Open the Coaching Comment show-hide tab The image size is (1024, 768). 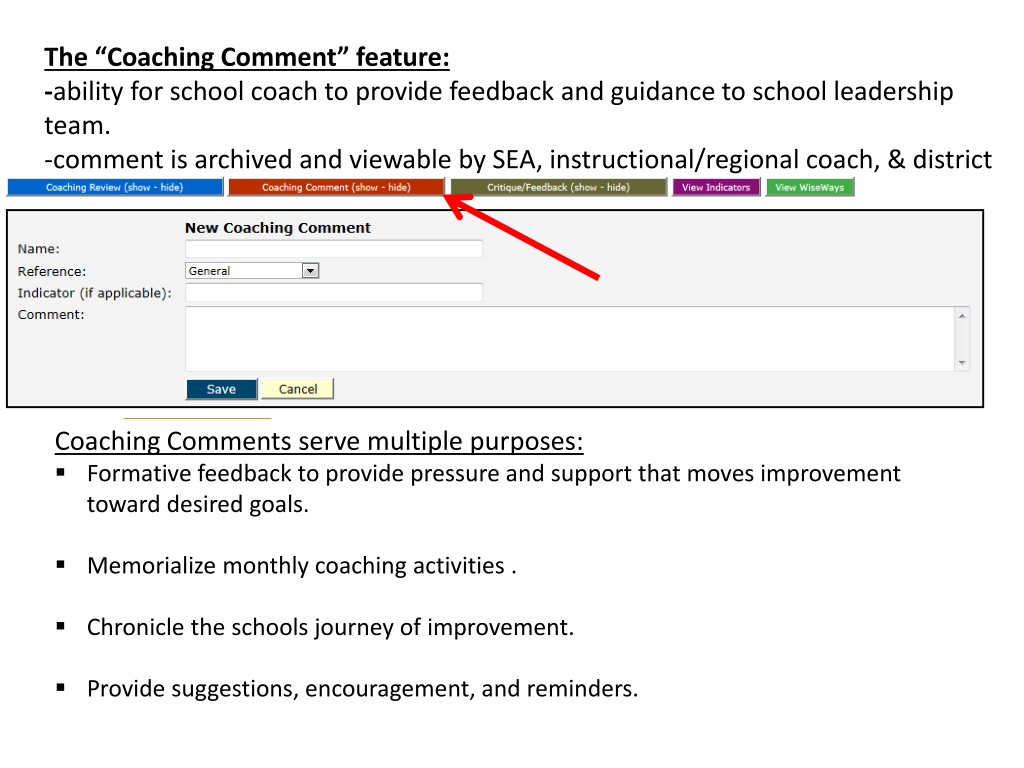[336, 187]
